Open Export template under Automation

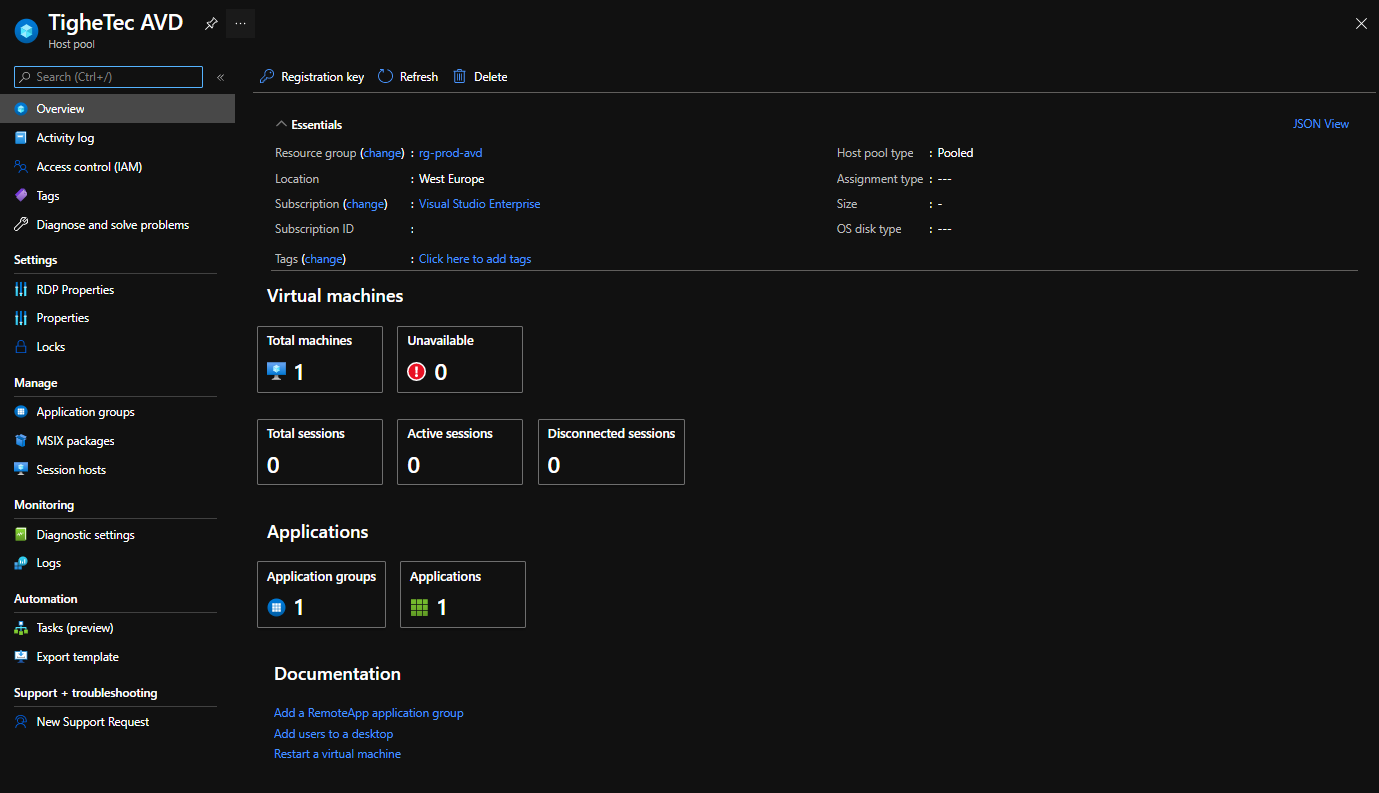tap(77, 657)
